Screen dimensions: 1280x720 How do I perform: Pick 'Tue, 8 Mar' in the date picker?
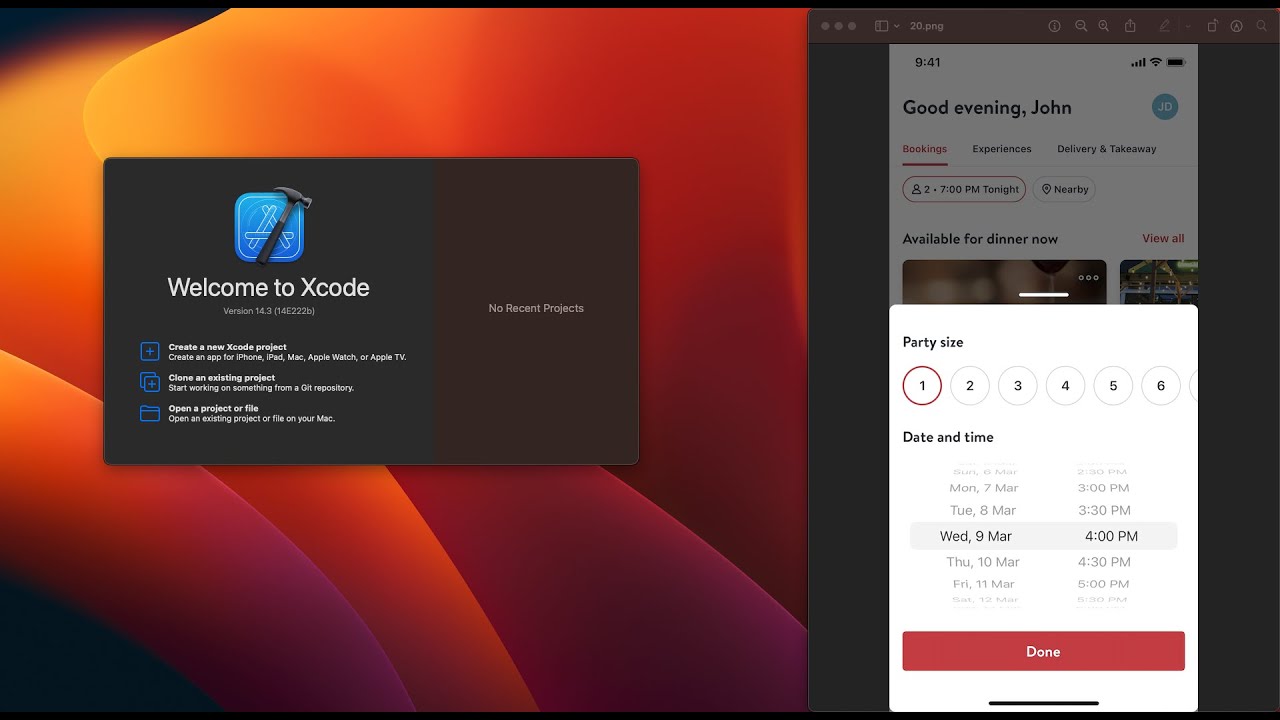coord(983,510)
